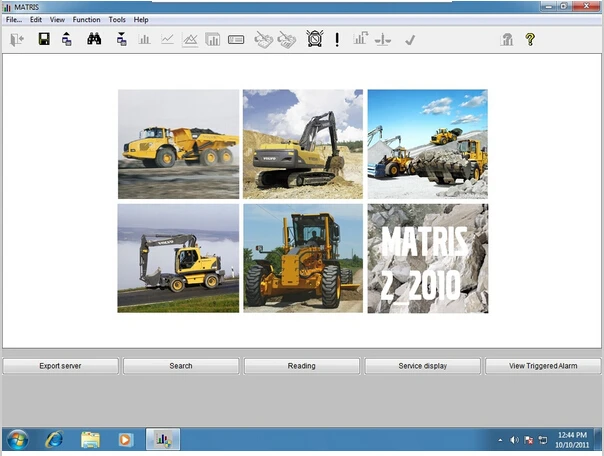Open the Function menu

point(86,20)
